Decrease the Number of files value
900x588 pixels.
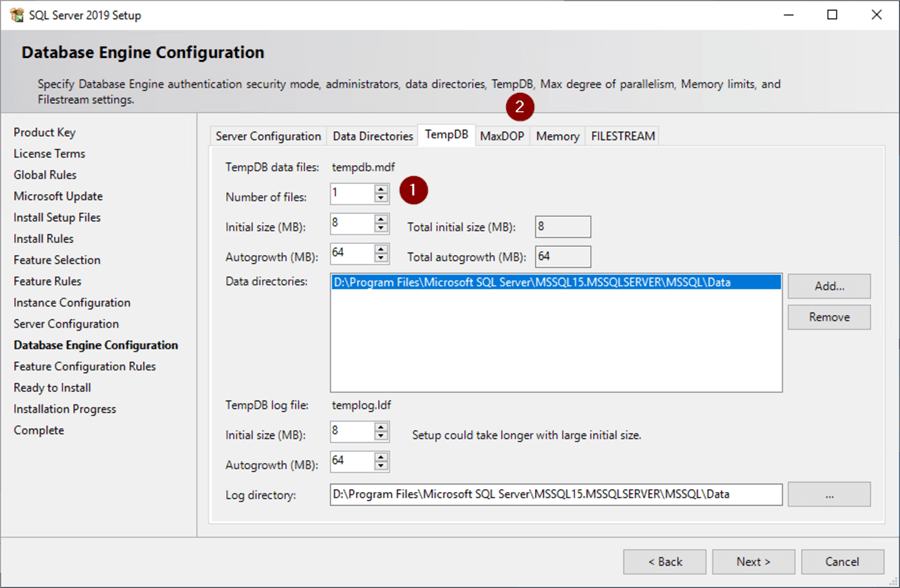pyautogui.click(x=381, y=198)
